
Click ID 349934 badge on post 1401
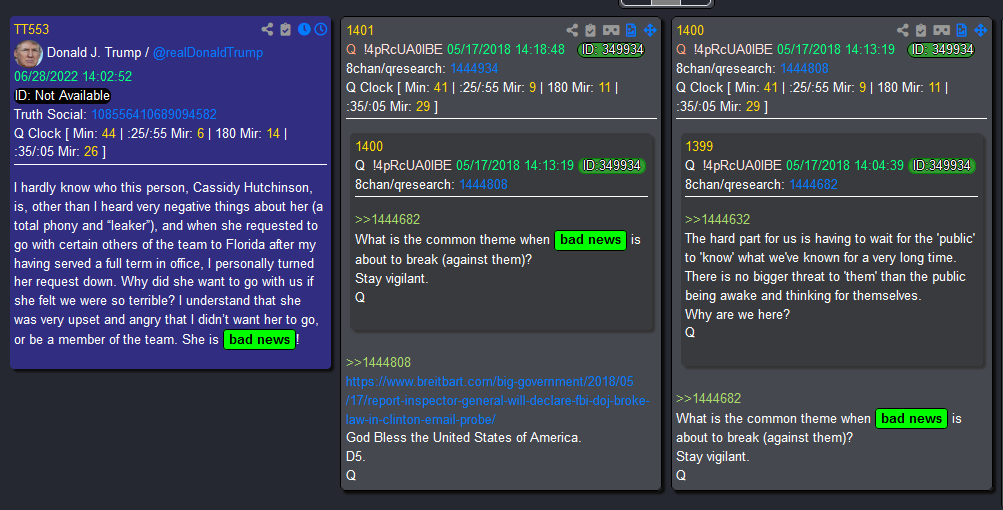[x=611, y=49]
